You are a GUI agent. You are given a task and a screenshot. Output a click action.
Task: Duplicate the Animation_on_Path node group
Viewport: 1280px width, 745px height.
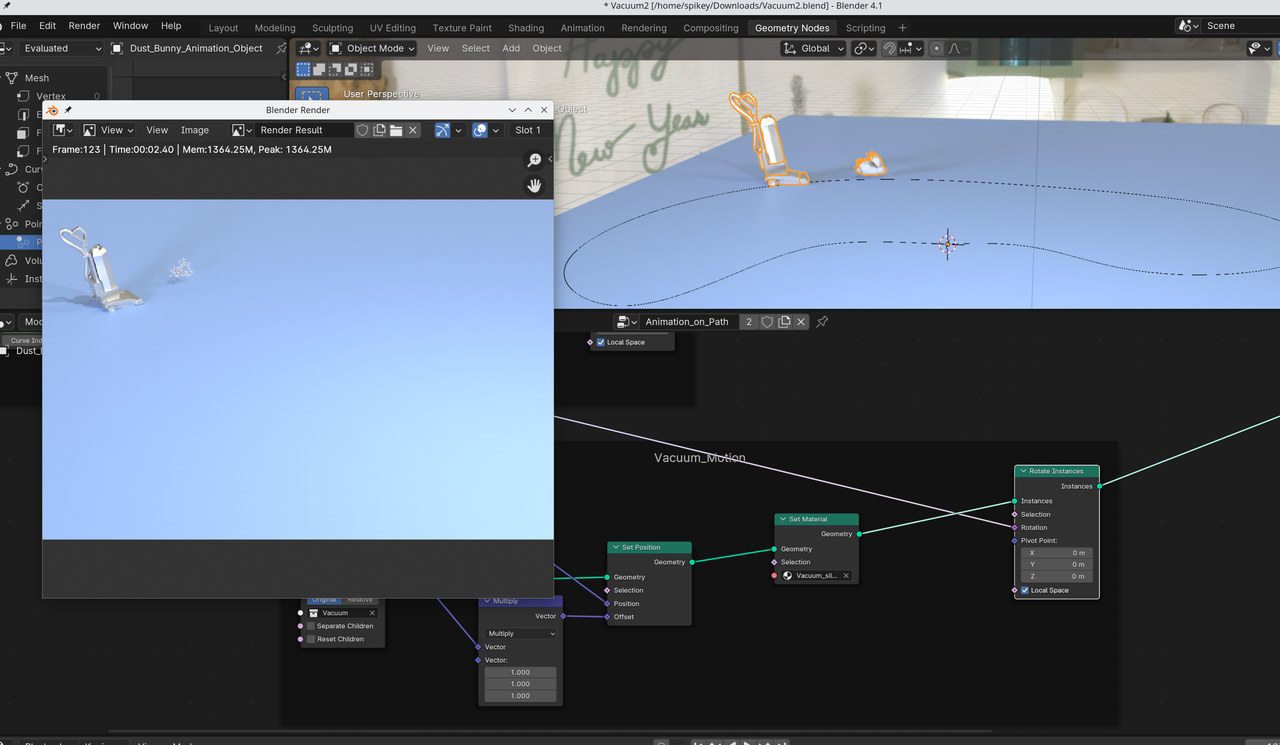coord(785,322)
